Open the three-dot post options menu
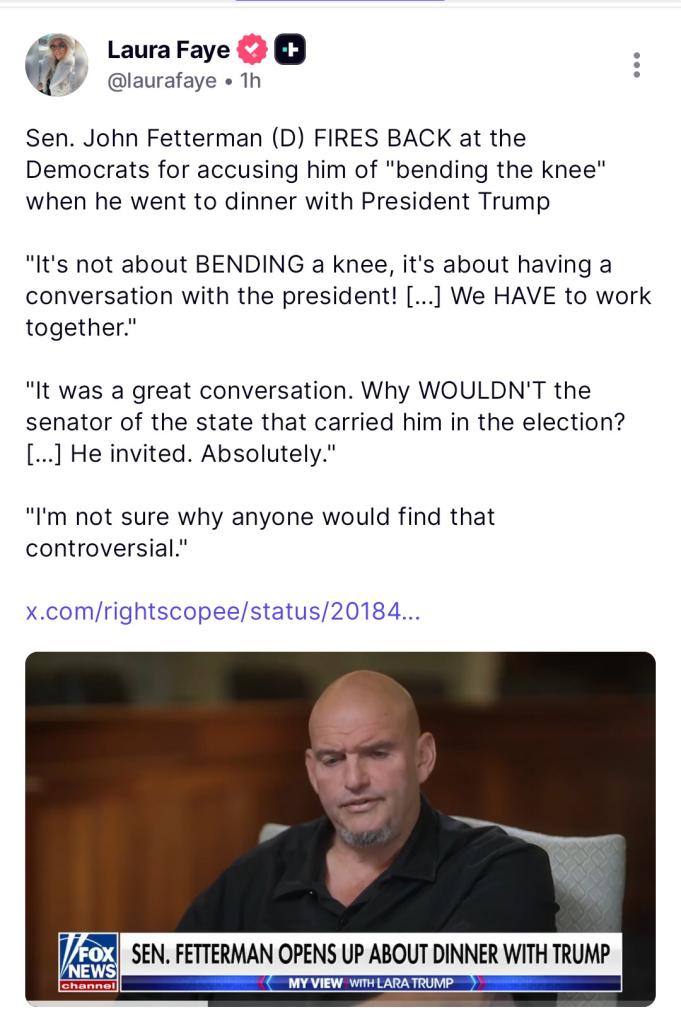Image resolution: width=681 pixels, height=1024 pixels. pos(636,65)
